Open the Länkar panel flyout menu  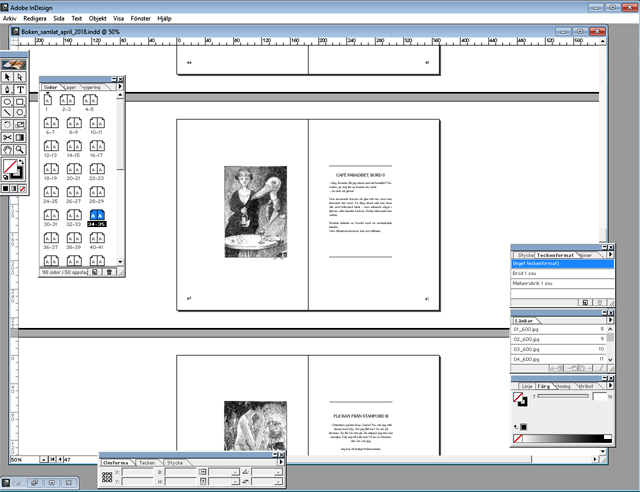[x=610, y=320]
